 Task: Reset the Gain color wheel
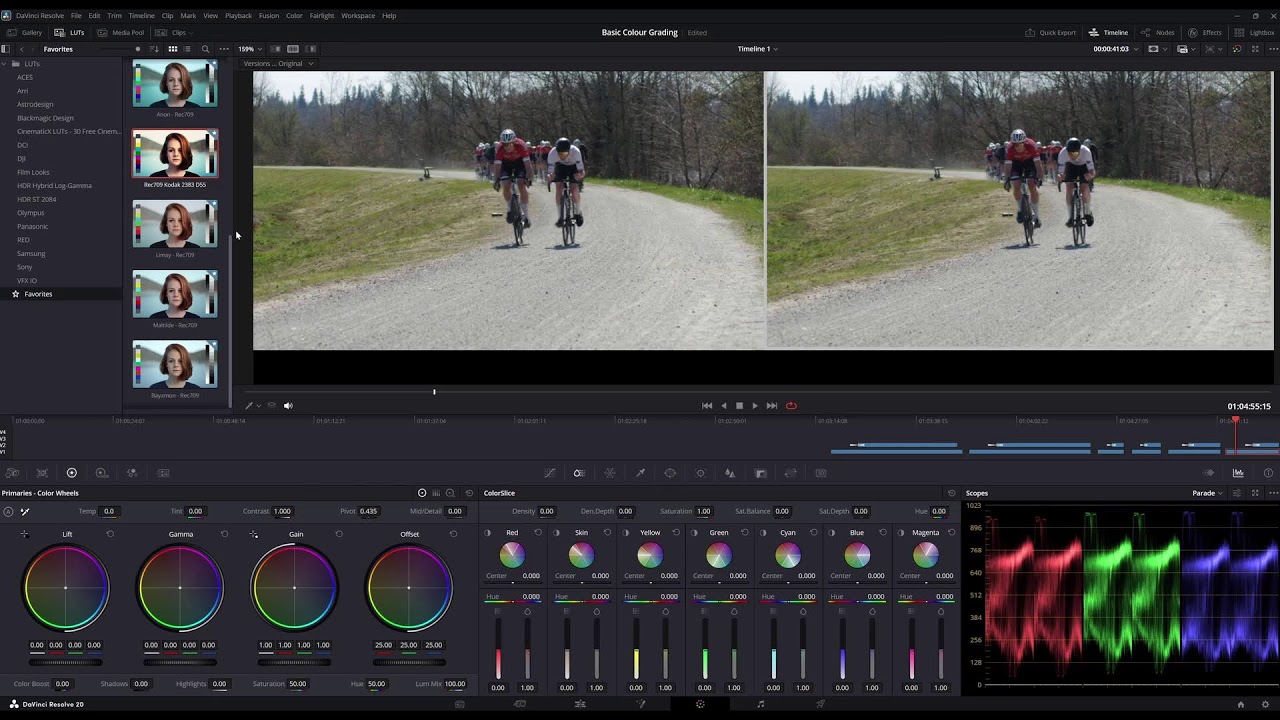click(x=339, y=534)
